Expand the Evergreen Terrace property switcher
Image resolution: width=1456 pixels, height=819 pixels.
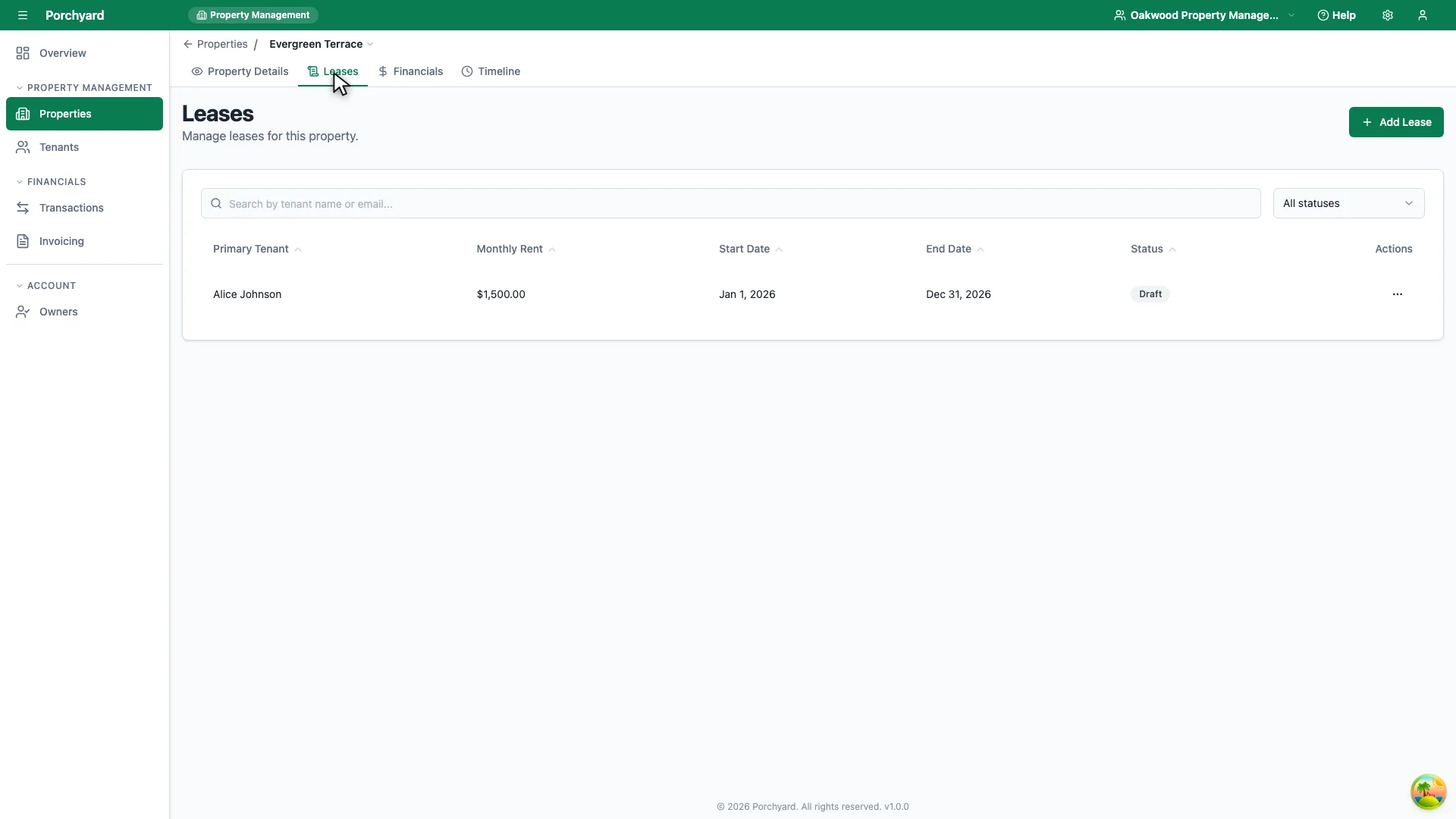point(322,44)
